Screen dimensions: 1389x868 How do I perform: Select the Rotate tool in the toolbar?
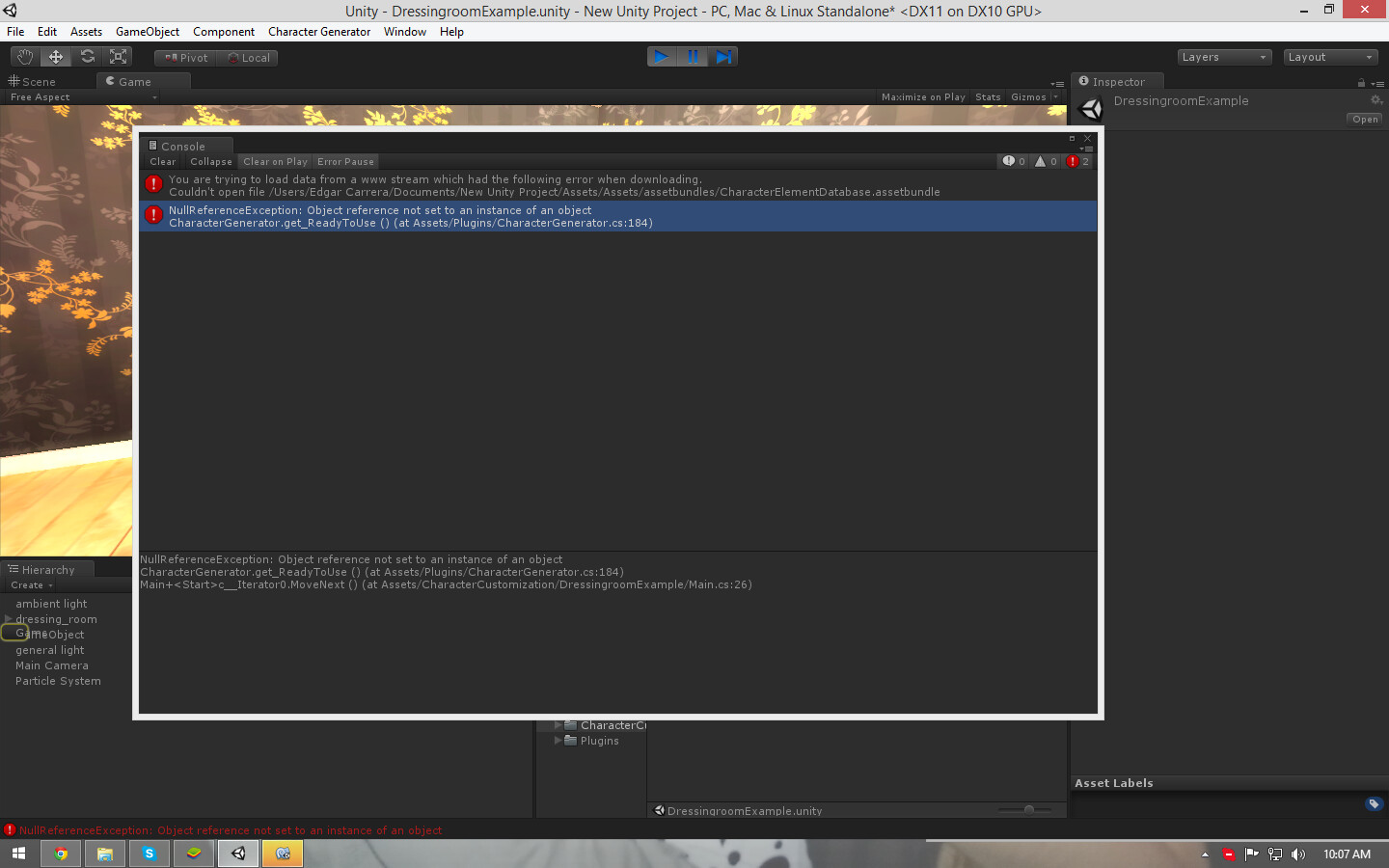click(x=87, y=57)
